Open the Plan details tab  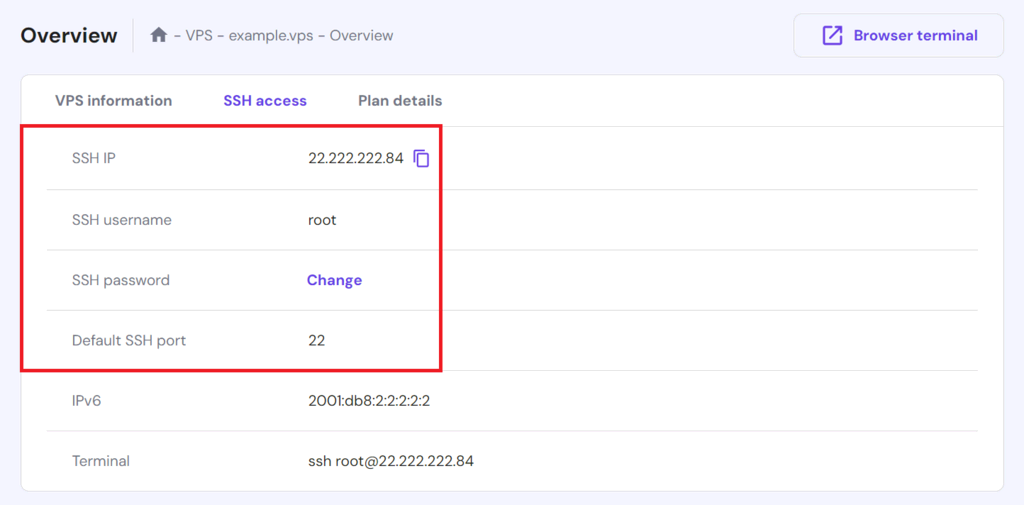[x=400, y=101]
